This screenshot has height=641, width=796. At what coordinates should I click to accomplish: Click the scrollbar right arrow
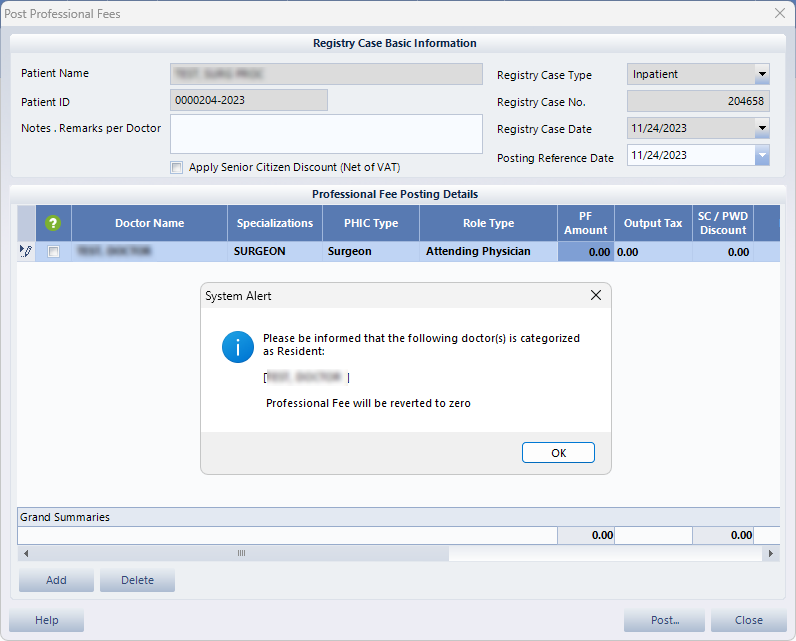point(770,553)
